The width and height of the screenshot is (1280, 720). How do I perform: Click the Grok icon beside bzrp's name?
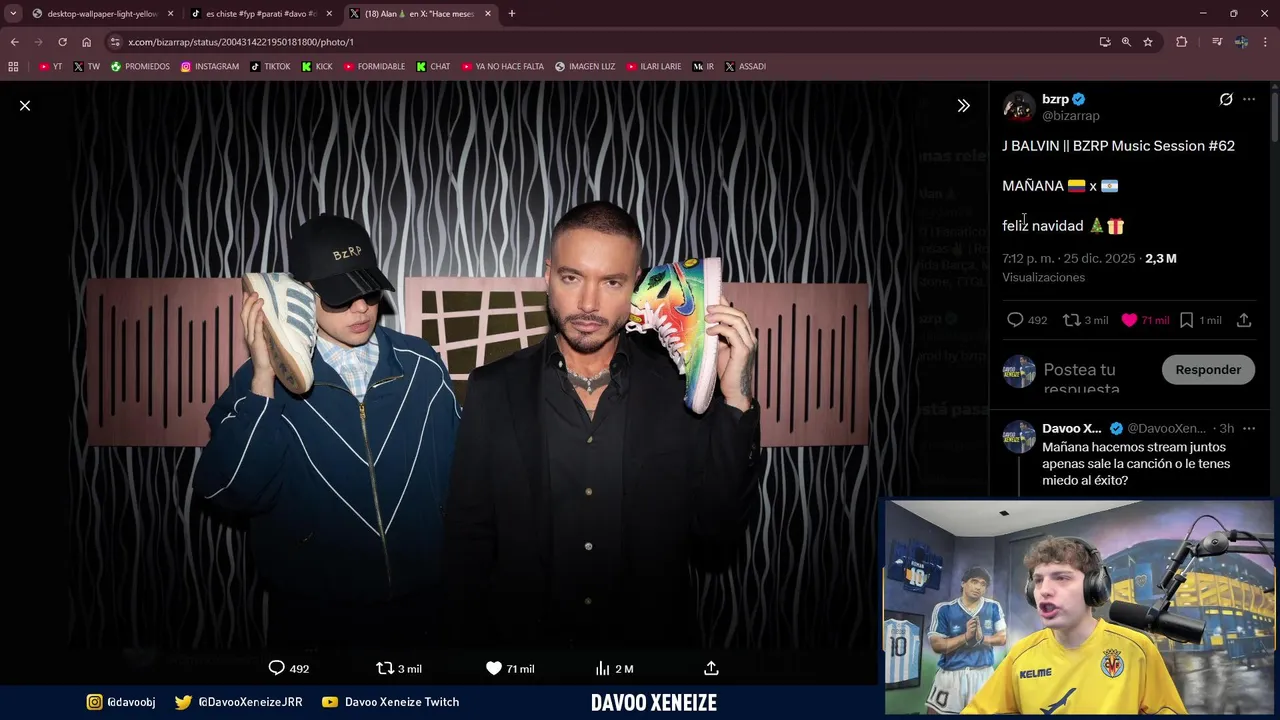click(1226, 99)
